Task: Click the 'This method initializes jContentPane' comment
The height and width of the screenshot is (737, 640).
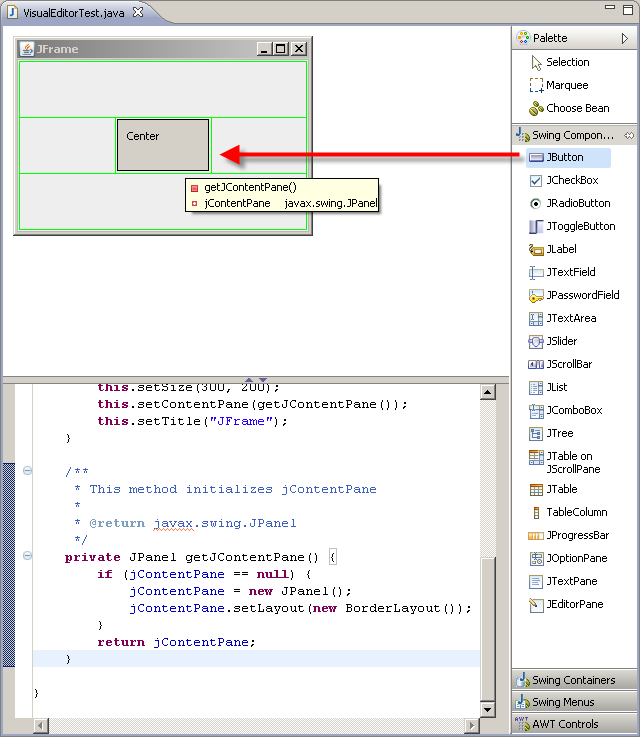Action: 233,489
